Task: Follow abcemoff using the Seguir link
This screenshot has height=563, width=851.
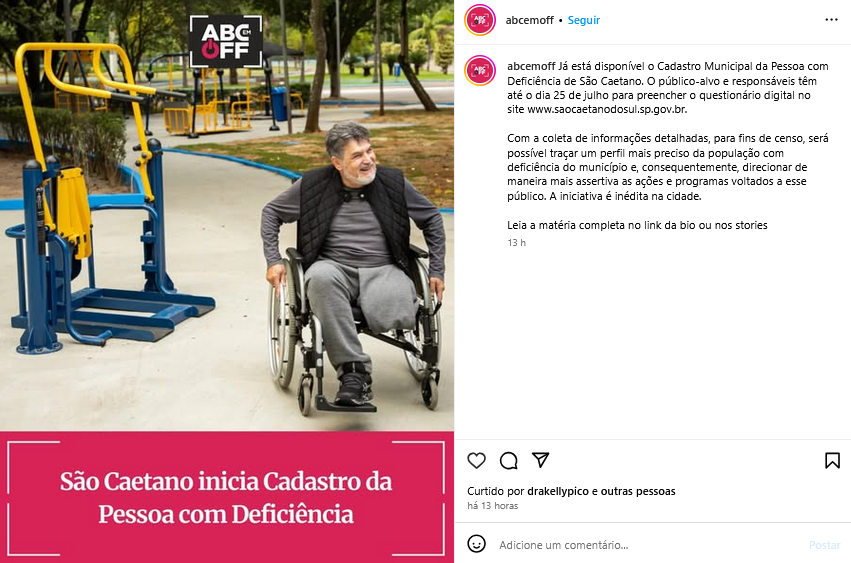Action: coord(583,20)
